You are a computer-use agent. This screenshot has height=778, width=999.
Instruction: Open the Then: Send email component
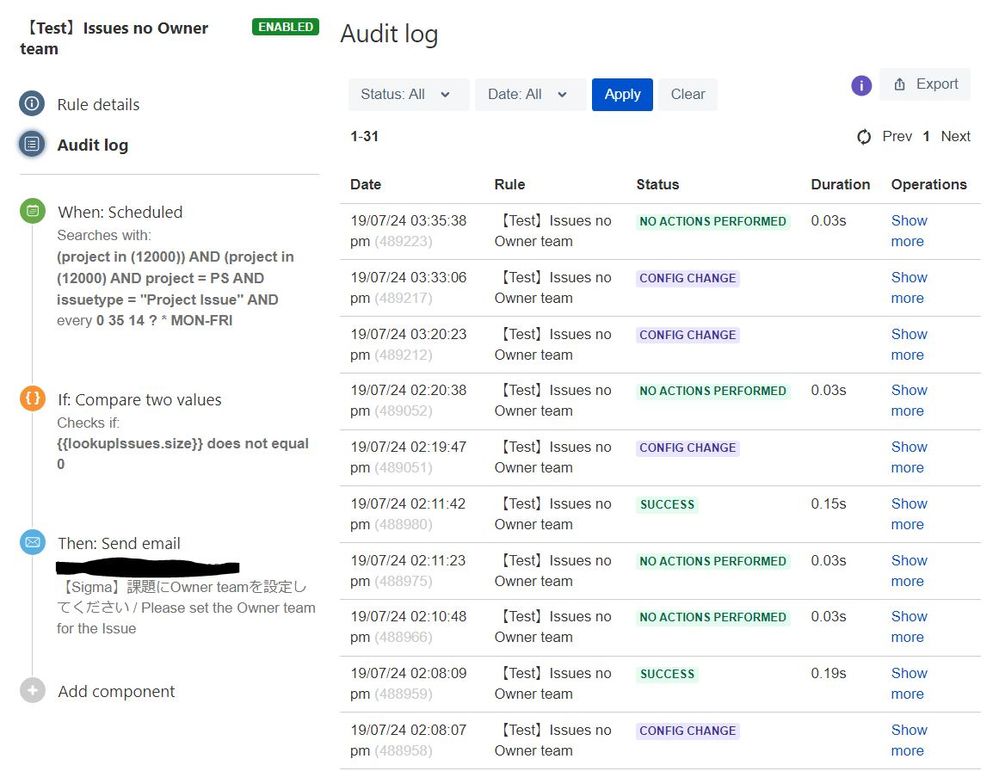coord(119,544)
